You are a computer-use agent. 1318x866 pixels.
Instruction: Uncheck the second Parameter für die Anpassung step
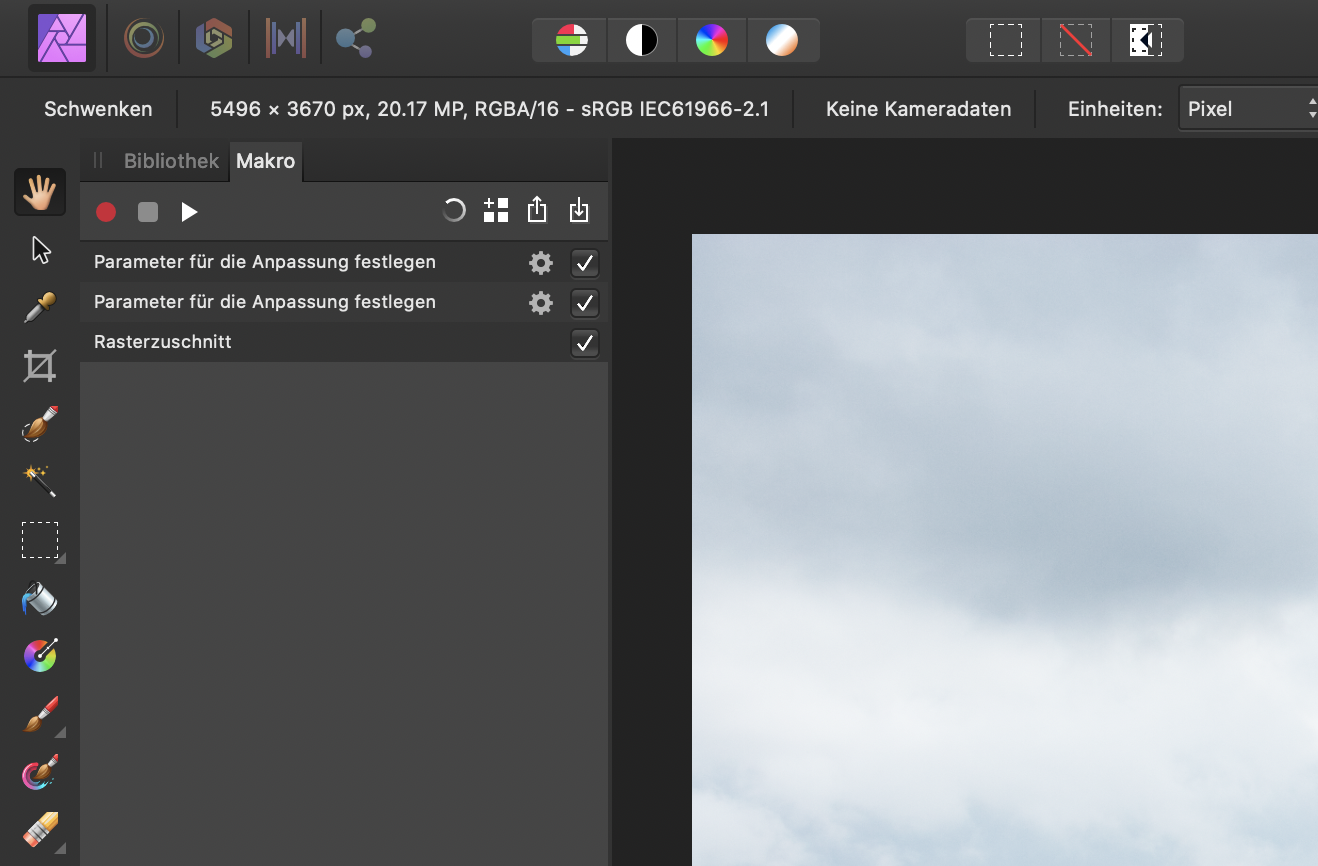click(x=585, y=303)
